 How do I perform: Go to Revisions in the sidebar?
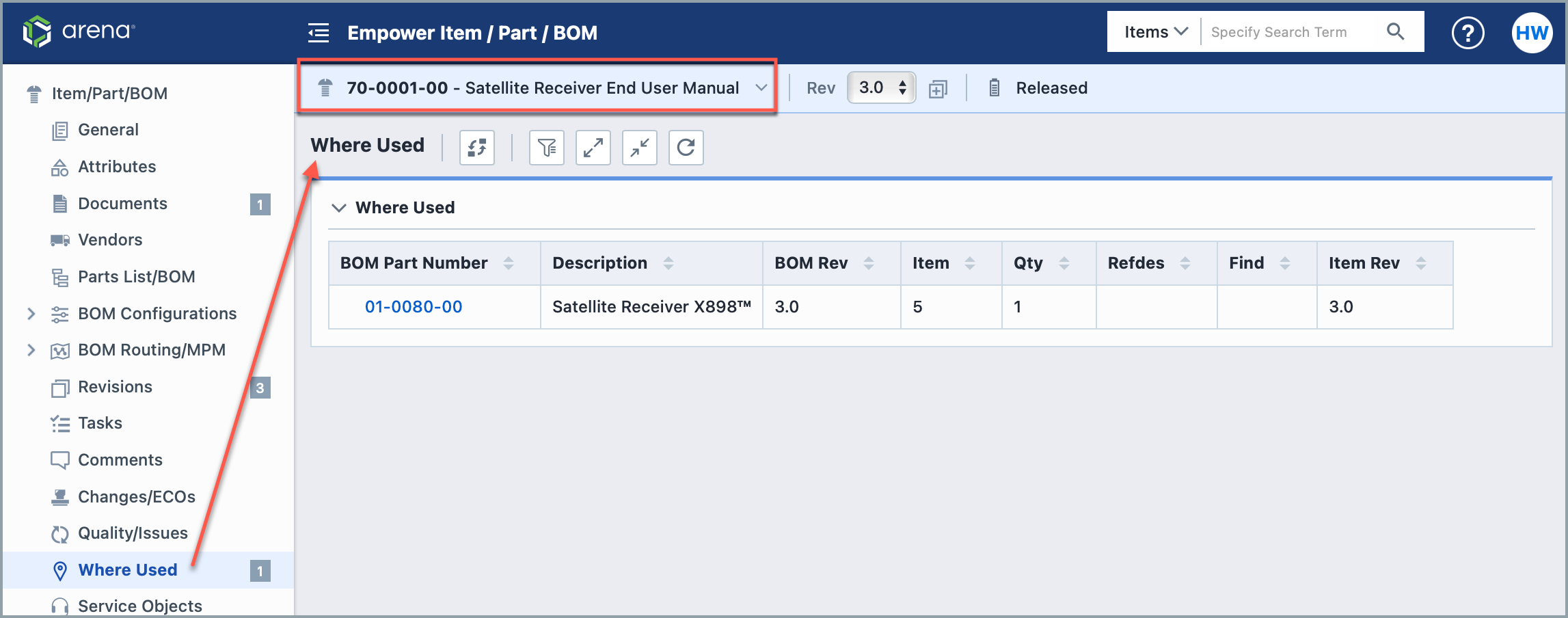(x=115, y=387)
